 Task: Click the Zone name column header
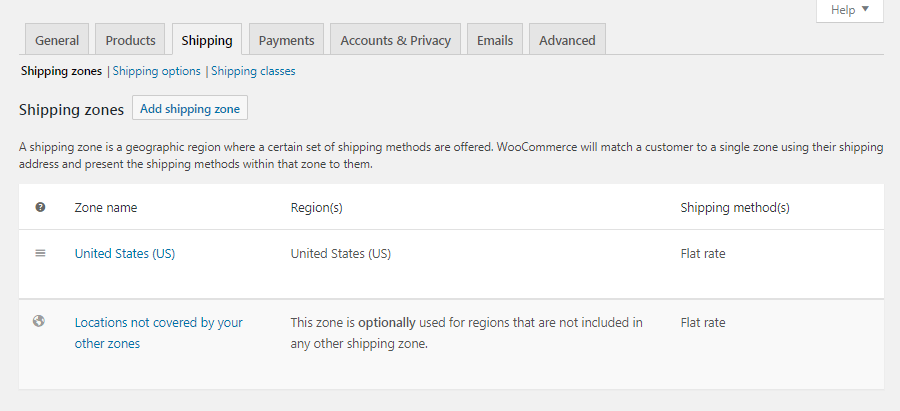106,207
